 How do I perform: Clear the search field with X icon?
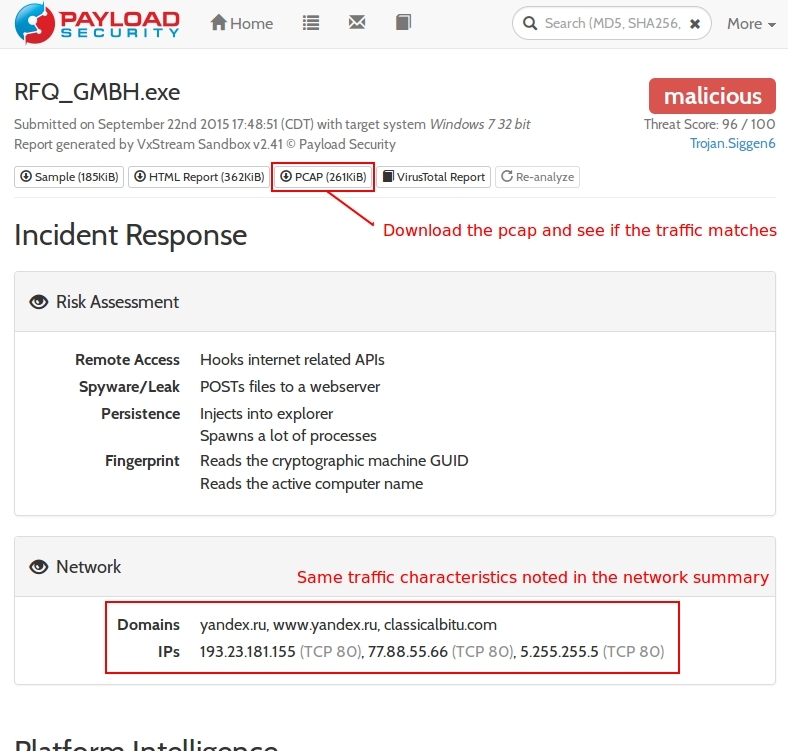point(695,24)
